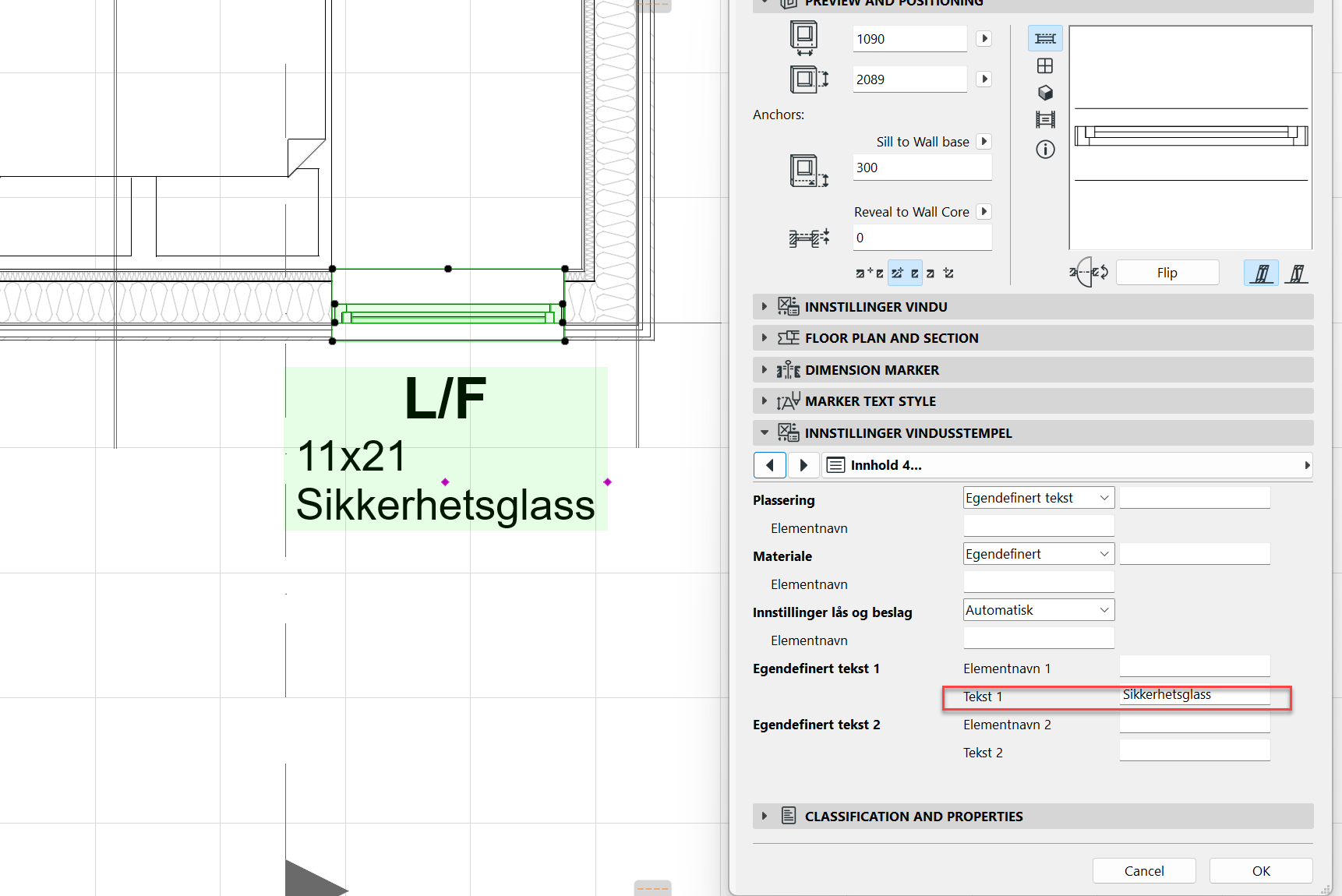Select the second opening plane toggle at far right
Viewport: 1342px width, 896px height.
point(1296,273)
